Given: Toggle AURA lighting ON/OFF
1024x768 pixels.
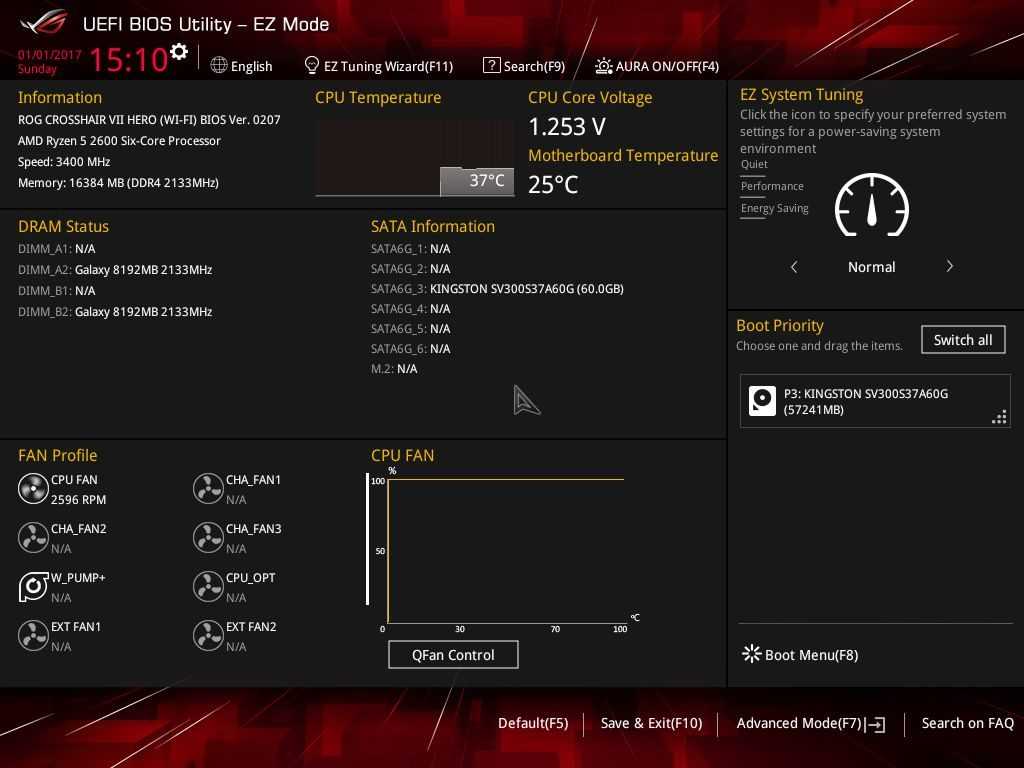Looking at the screenshot, I should pyautogui.click(x=657, y=66).
